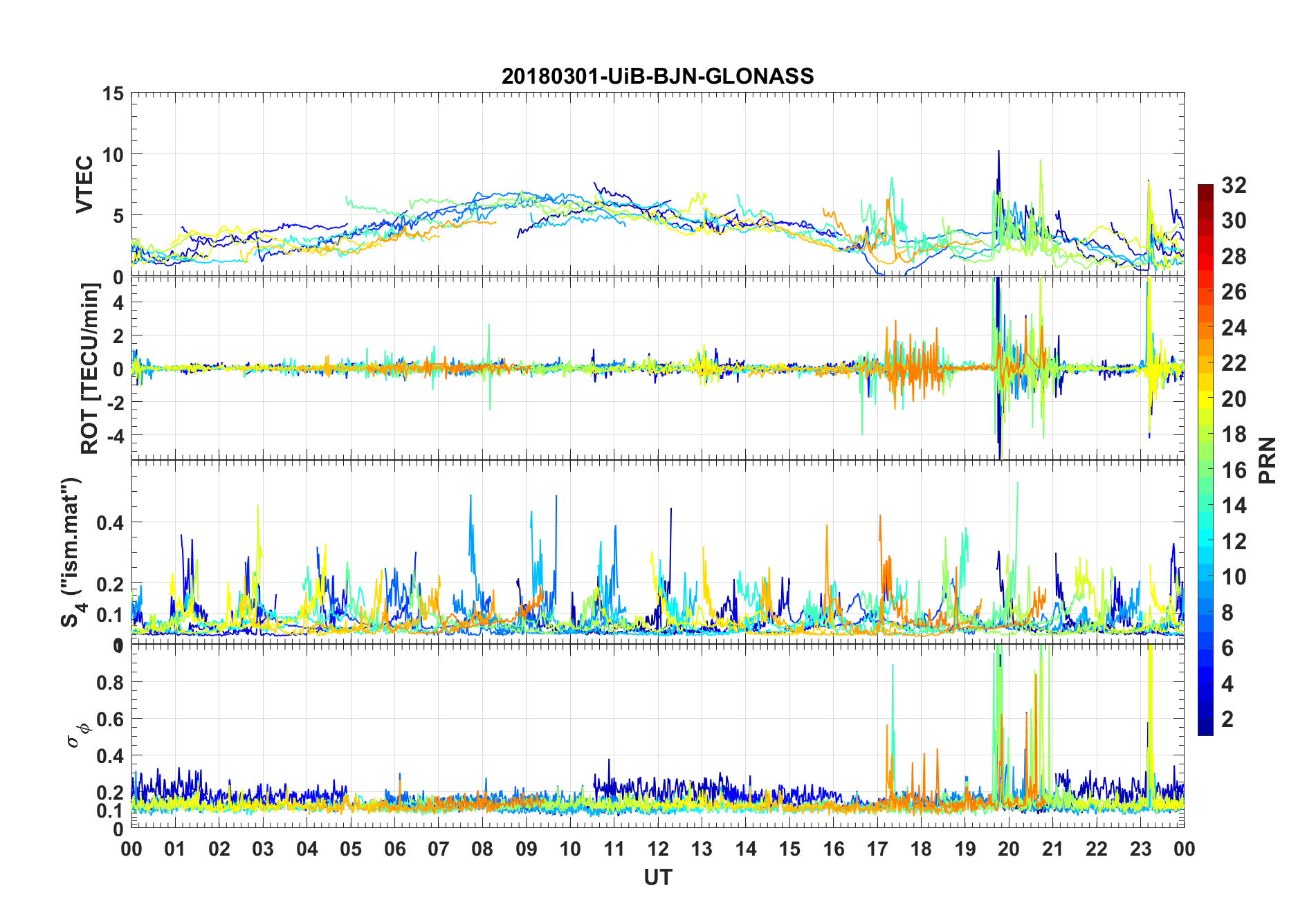
Task: Click the 11 hour tick on the UT axis
Action: (x=614, y=849)
